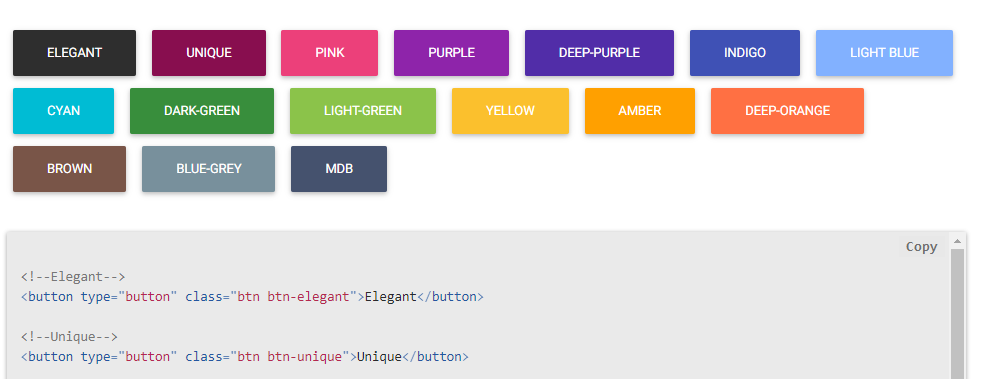Click the Light-Green button
987x379 pixels.
click(363, 111)
